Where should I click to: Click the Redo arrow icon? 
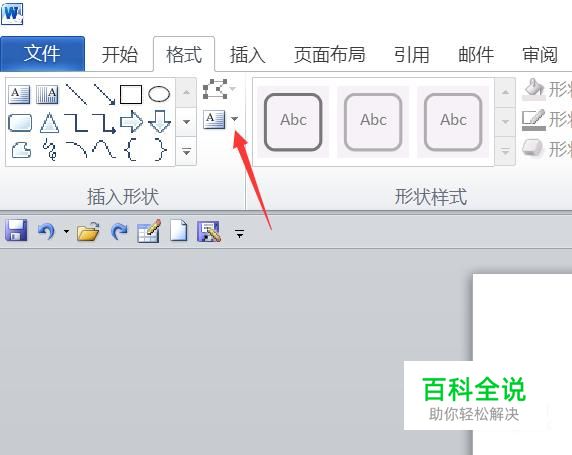coord(119,231)
